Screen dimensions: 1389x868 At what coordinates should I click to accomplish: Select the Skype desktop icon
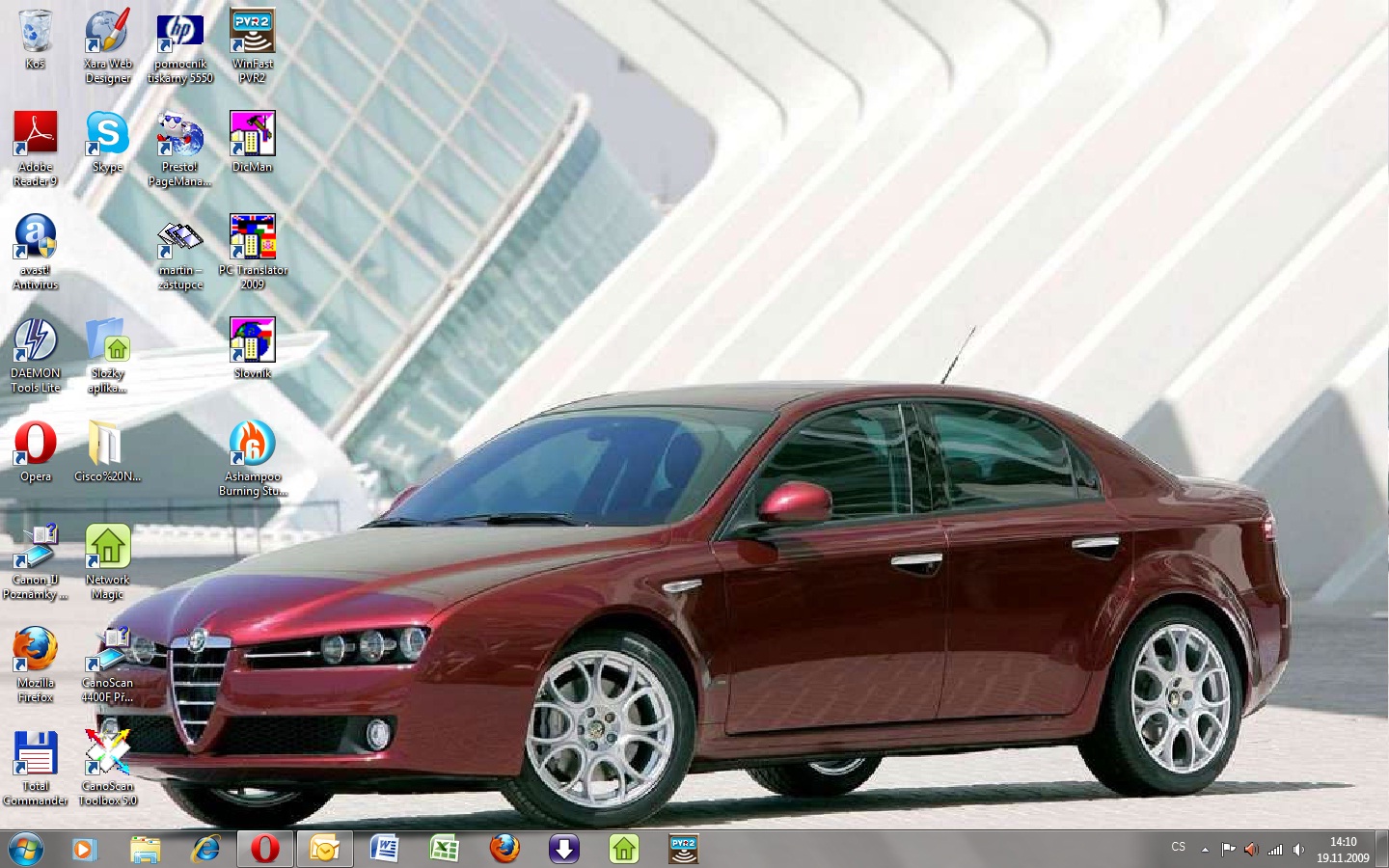click(107, 135)
